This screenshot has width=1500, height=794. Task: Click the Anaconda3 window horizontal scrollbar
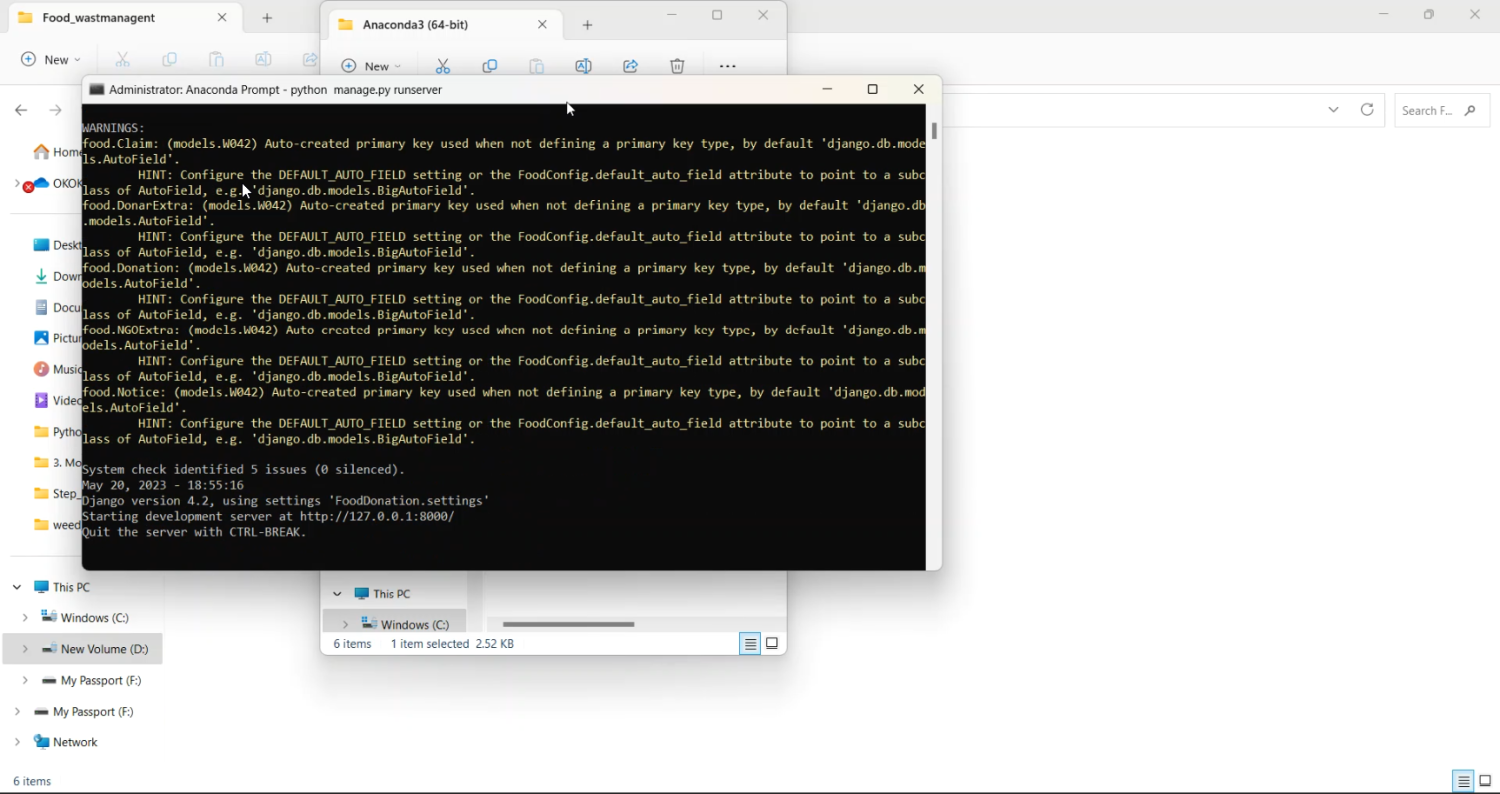[568, 624]
